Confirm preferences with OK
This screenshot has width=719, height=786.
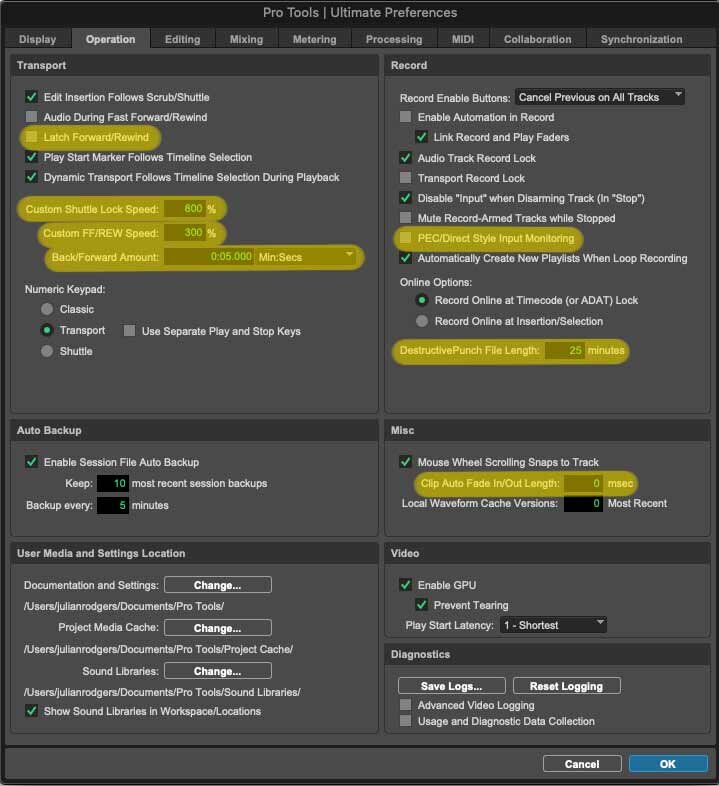point(668,764)
